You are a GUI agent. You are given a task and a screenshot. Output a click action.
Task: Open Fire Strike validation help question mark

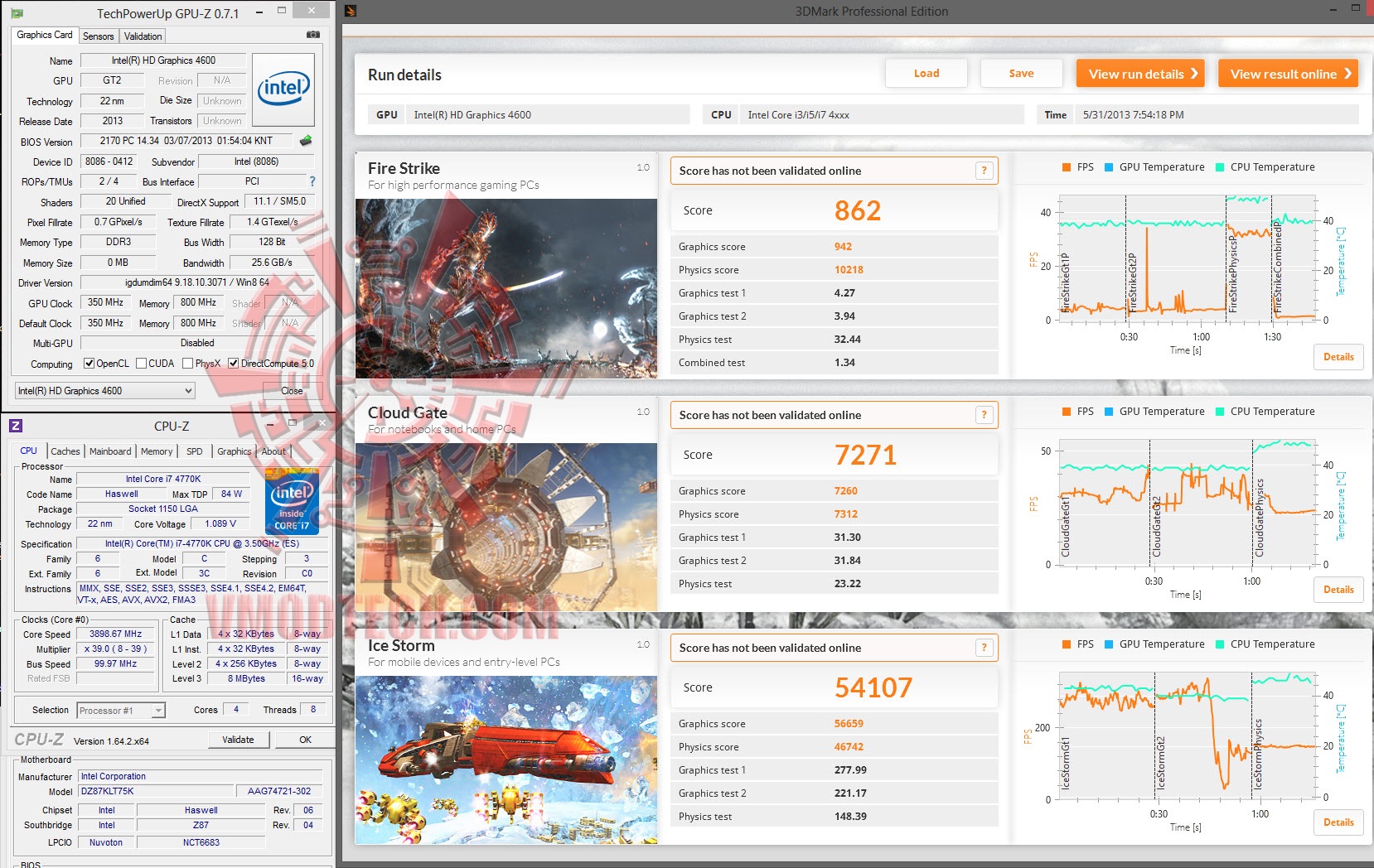click(985, 171)
